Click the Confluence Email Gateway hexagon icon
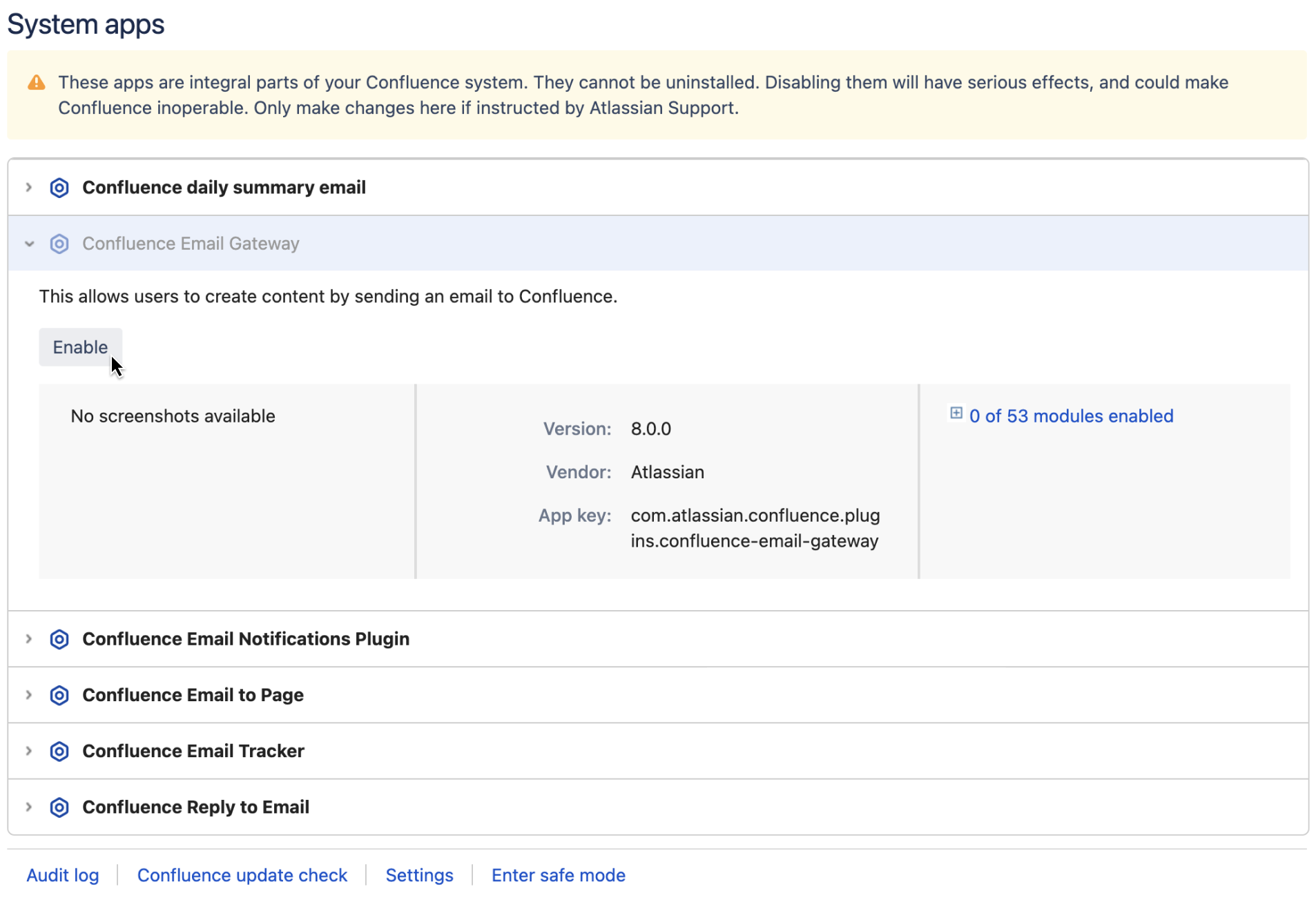 [x=59, y=244]
